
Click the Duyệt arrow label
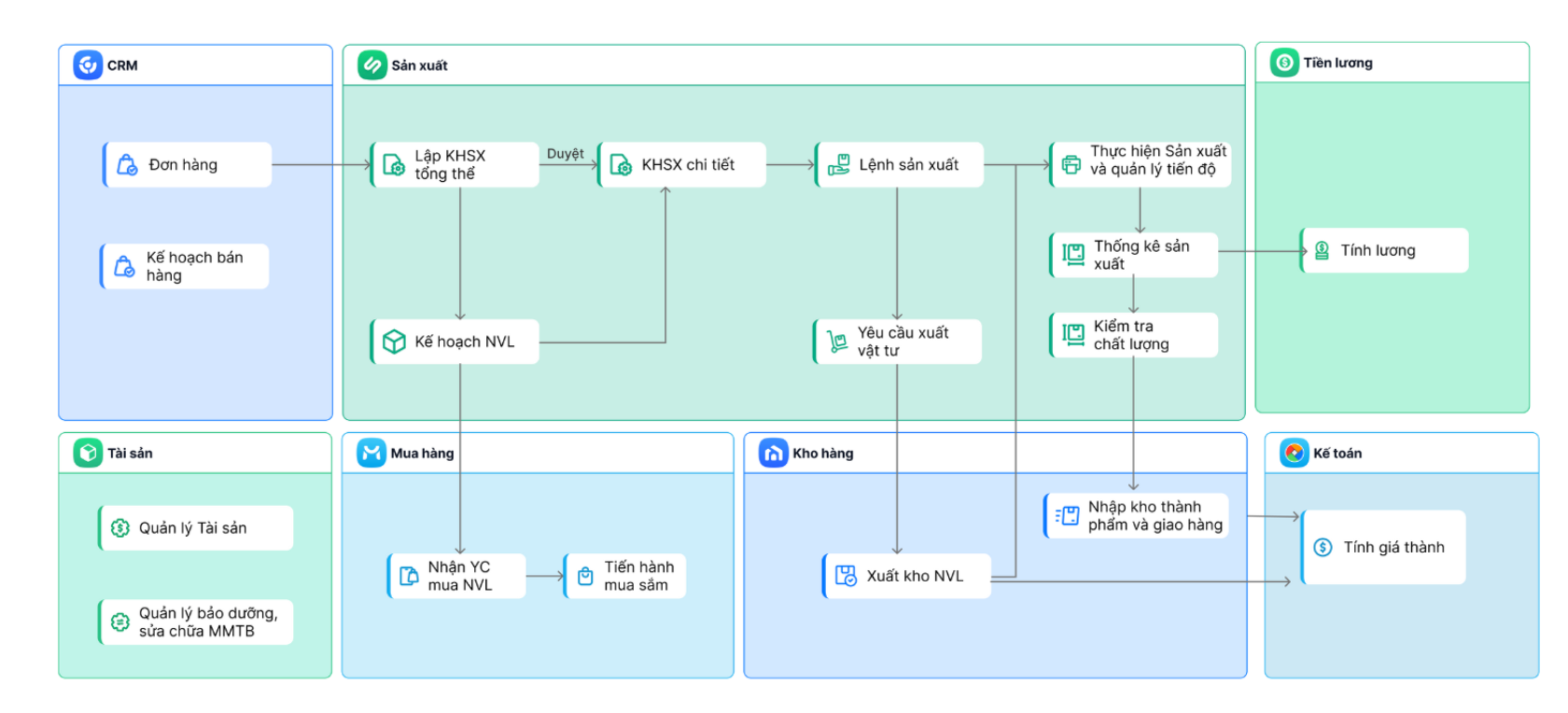[x=565, y=154]
